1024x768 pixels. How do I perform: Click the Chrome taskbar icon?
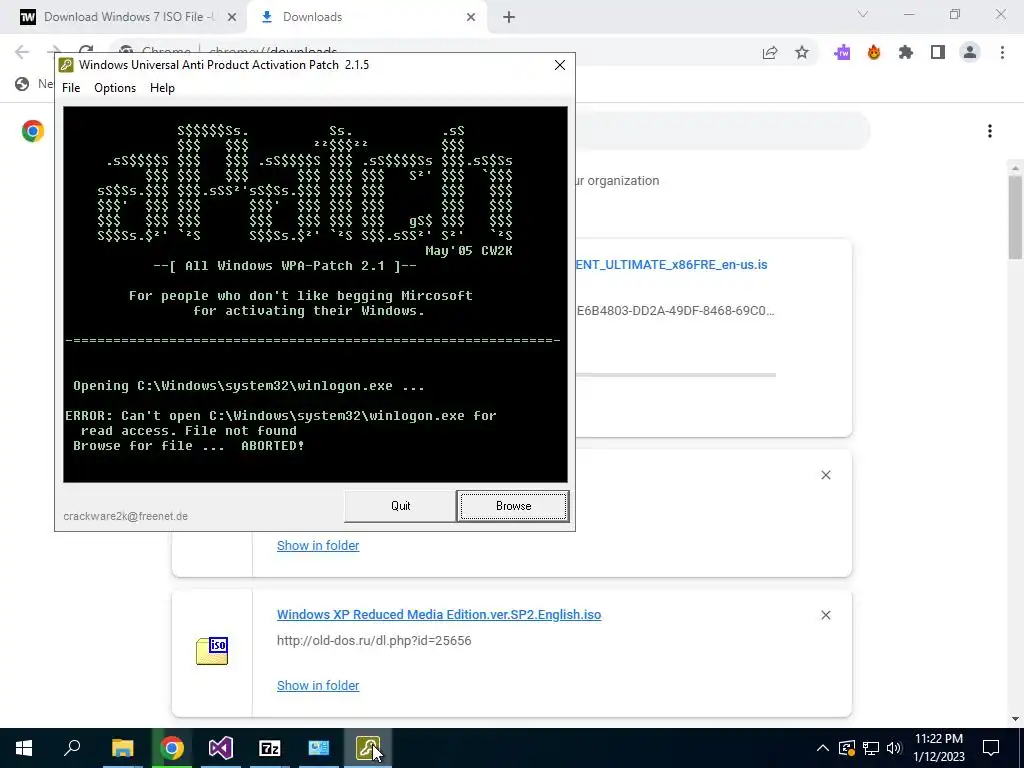[172, 748]
